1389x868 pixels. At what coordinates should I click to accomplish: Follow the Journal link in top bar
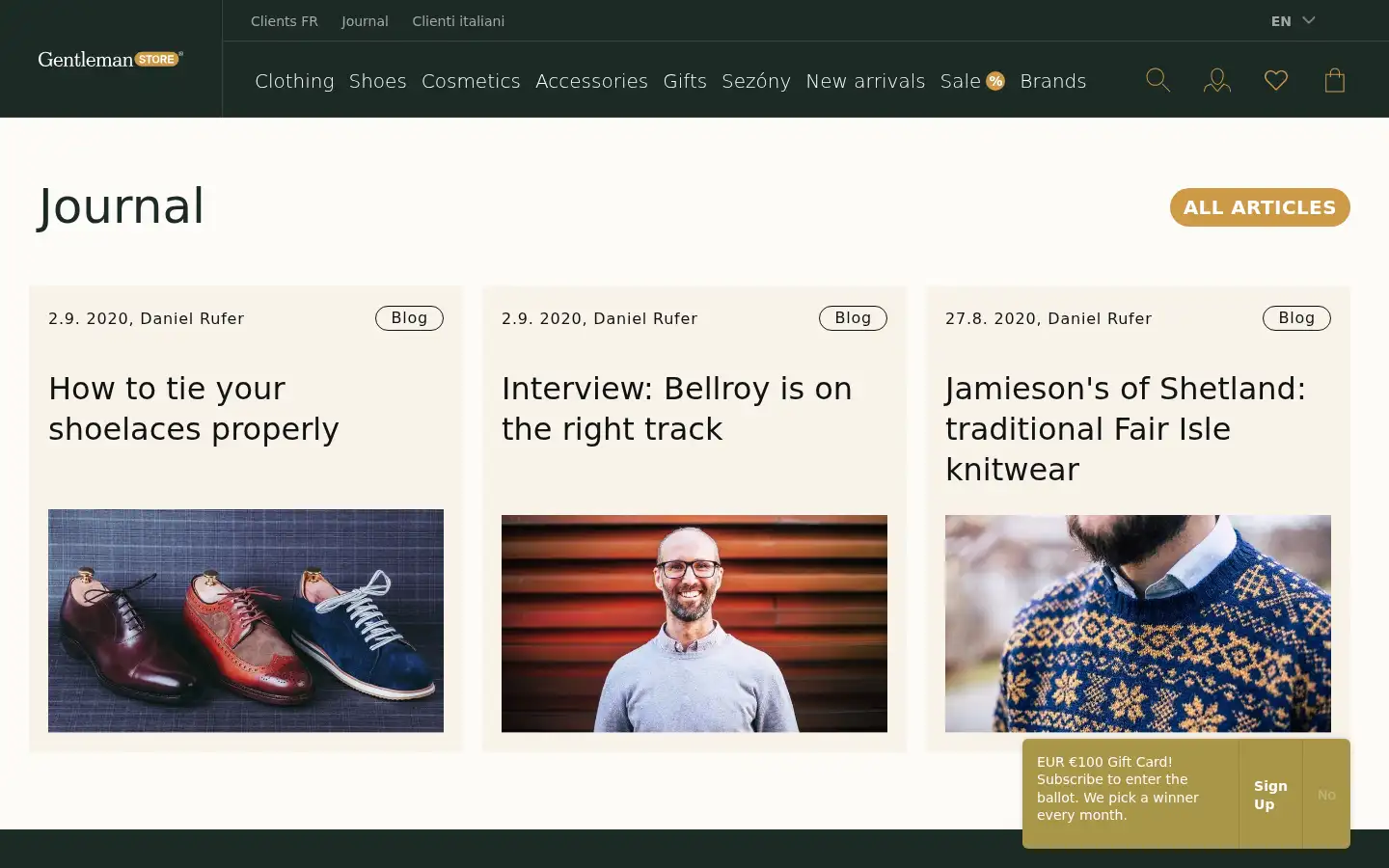(x=365, y=21)
